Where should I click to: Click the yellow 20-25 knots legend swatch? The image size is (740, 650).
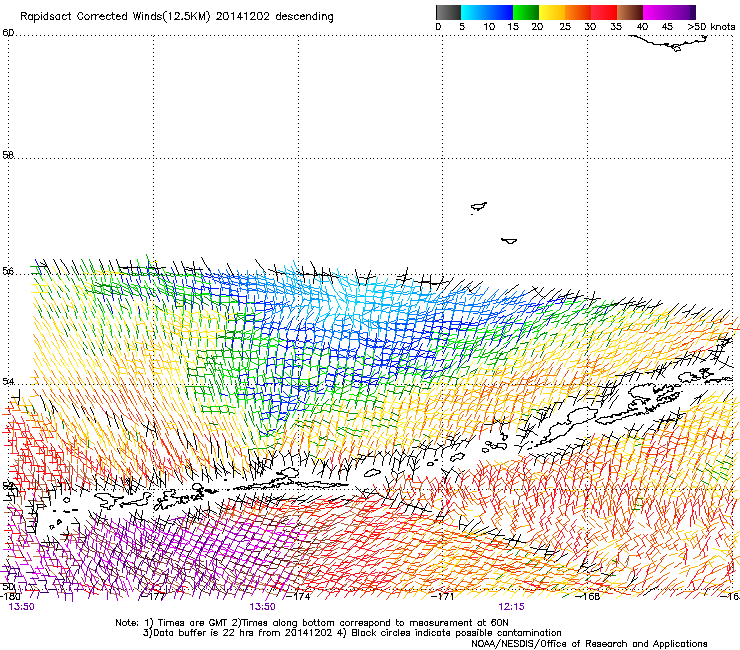tap(552, 12)
